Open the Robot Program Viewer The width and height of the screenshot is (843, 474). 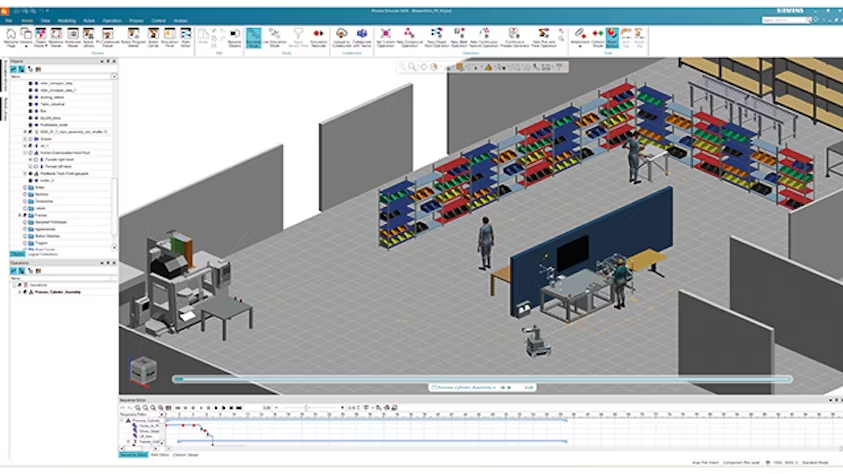click(131, 36)
